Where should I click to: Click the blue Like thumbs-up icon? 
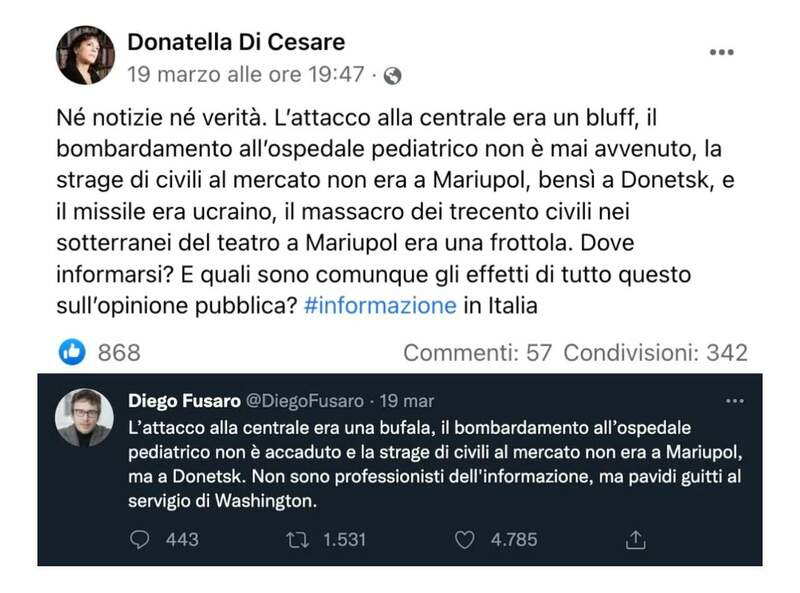tap(71, 352)
